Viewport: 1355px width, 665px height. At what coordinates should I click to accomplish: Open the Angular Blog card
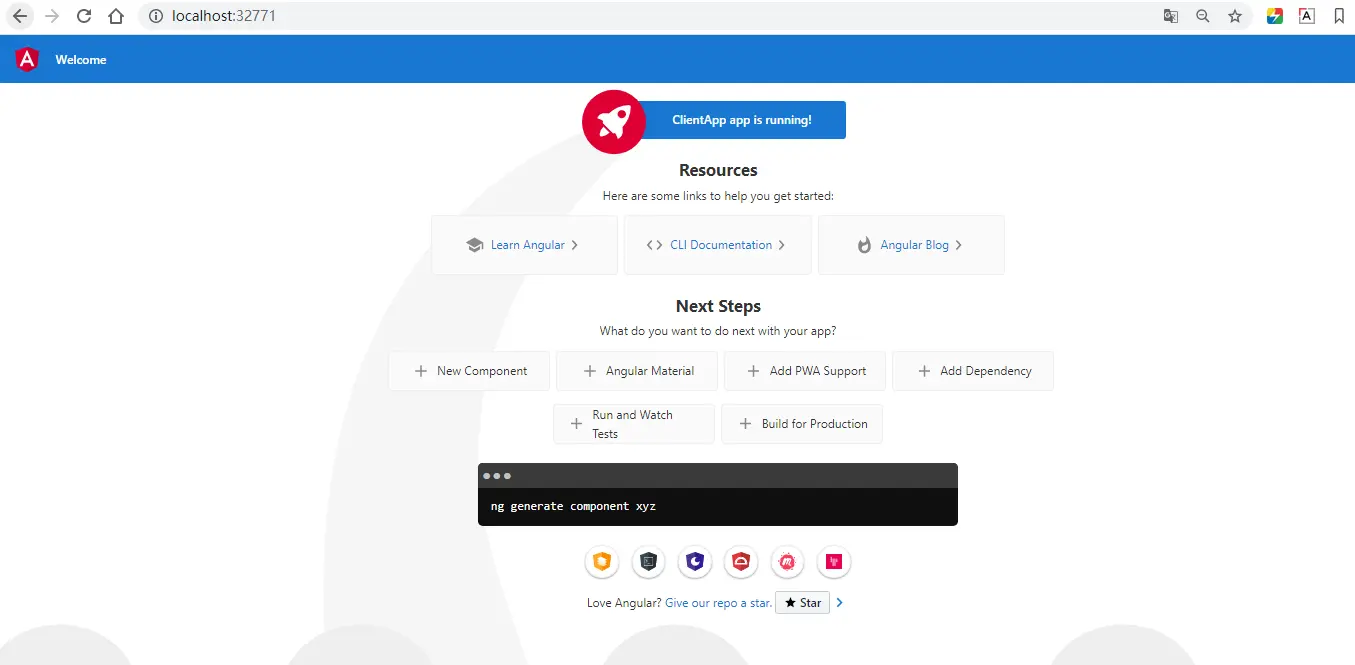(x=911, y=245)
